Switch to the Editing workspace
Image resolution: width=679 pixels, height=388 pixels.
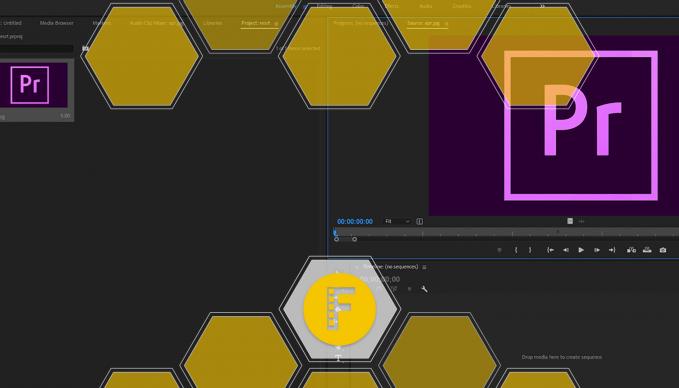tap(324, 6)
